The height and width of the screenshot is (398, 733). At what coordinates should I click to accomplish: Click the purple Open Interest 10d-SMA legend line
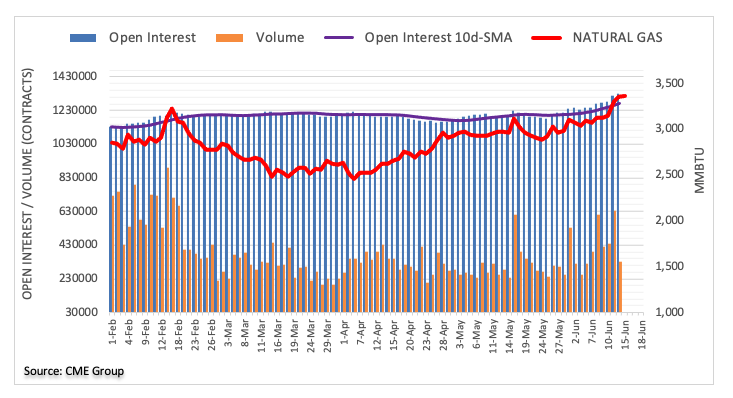coord(339,38)
